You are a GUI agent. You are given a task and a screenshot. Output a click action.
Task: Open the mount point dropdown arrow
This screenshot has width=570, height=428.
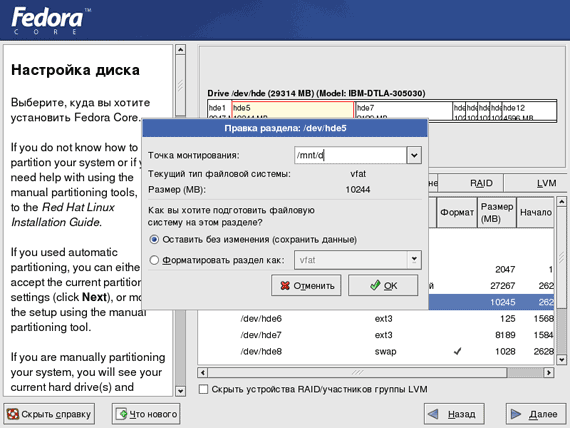(414, 155)
